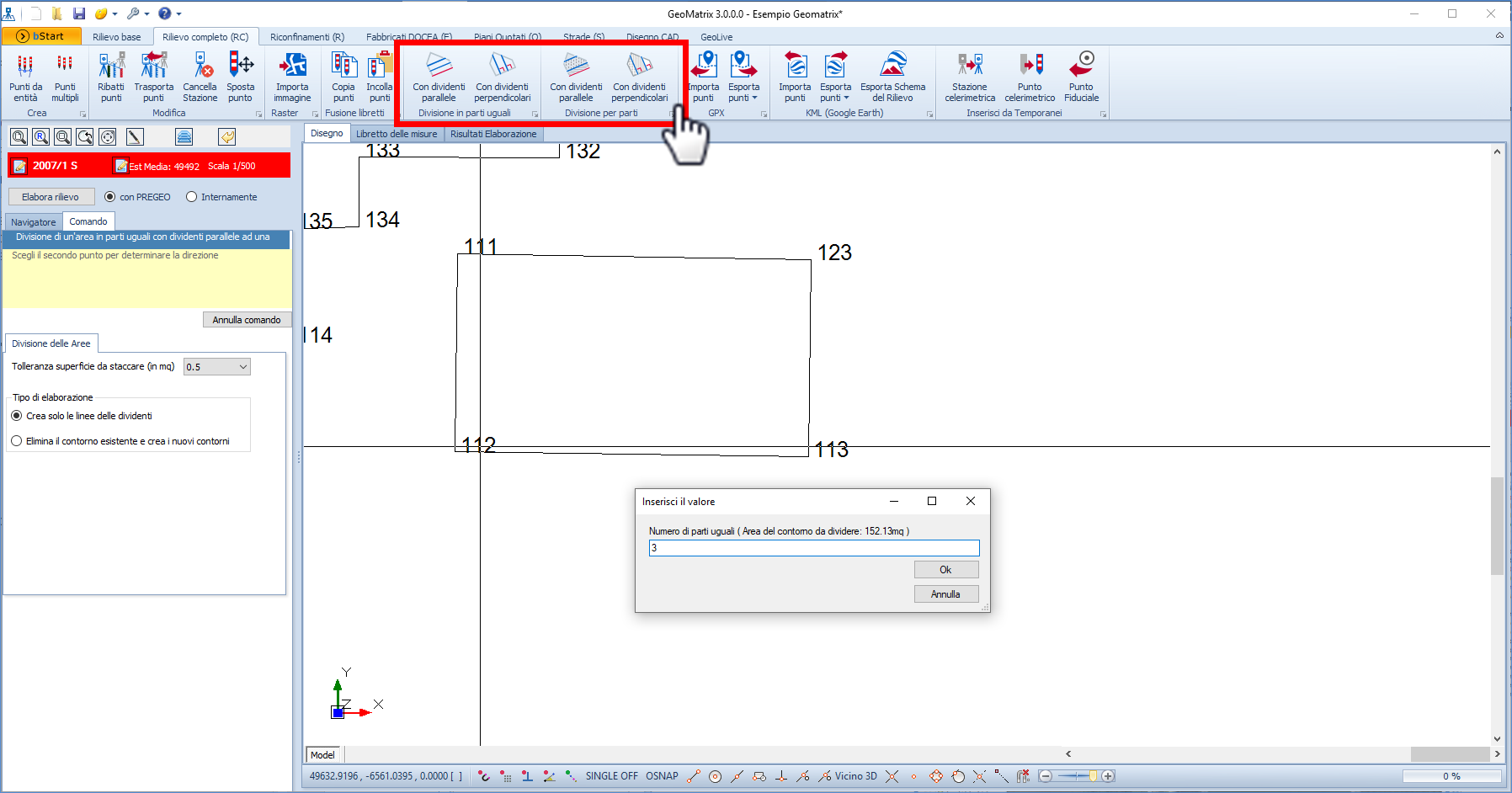The width and height of the screenshot is (1512, 793).
Task: Click the Annulla comando button
Action: pyautogui.click(x=247, y=320)
